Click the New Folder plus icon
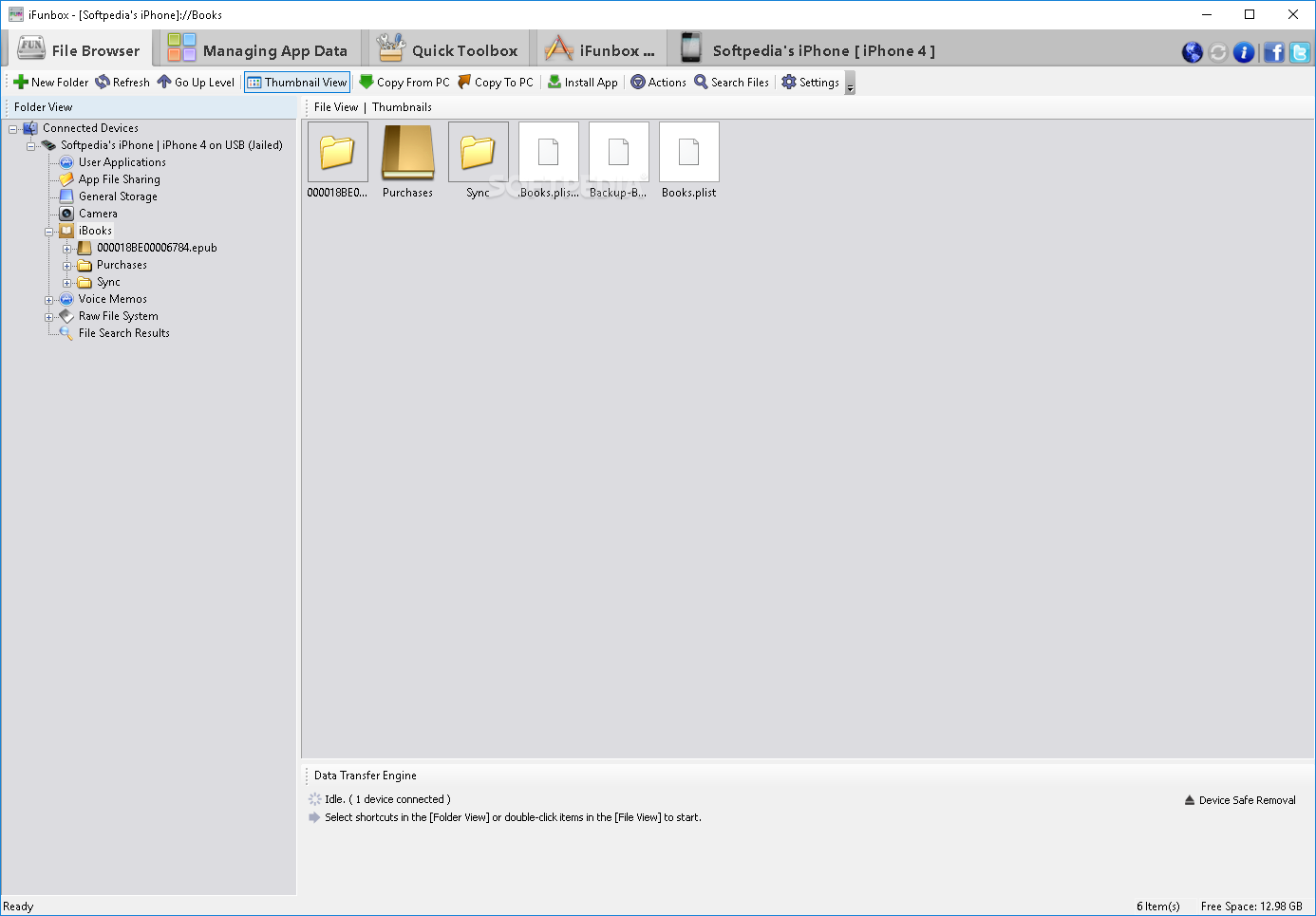This screenshot has width=1316, height=916. click(21, 83)
